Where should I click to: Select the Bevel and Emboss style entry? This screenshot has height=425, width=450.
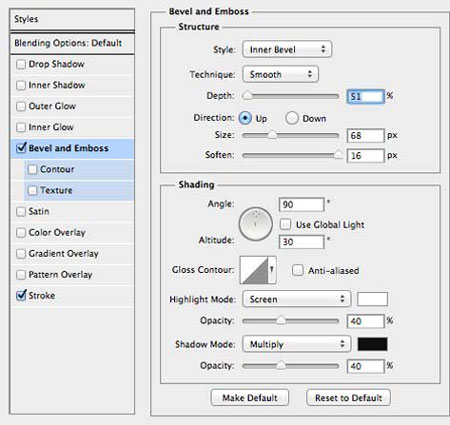pos(72,148)
